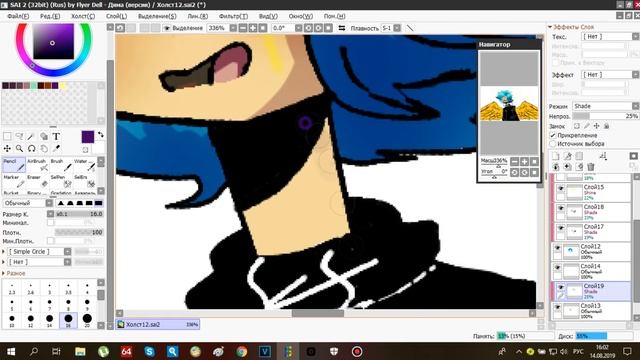Viewport: 640px width, 360px height.
Task: Open the Режим blending mode dropdown
Action: (605, 106)
